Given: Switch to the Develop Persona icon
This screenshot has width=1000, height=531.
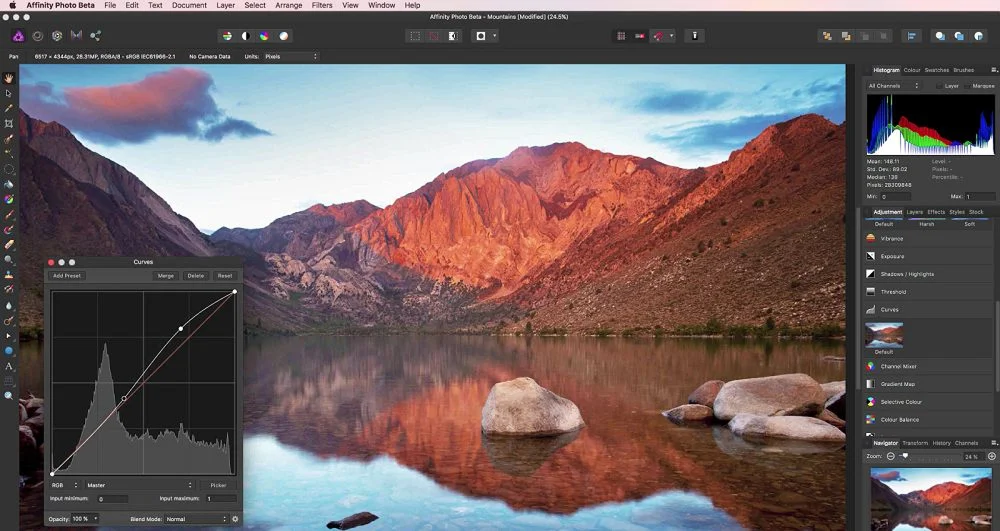Looking at the screenshot, I should [57, 36].
